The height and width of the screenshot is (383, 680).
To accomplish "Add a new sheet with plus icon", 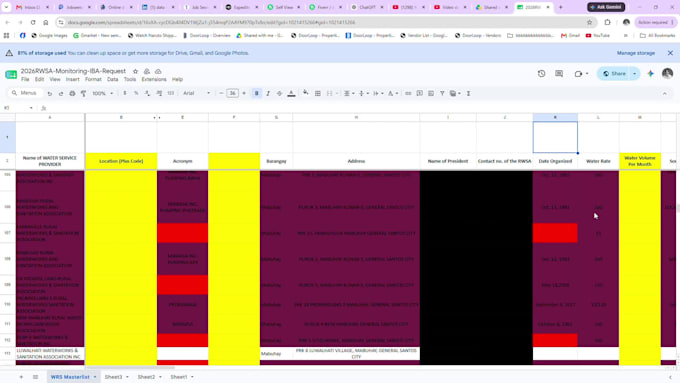I will [x=21, y=377].
